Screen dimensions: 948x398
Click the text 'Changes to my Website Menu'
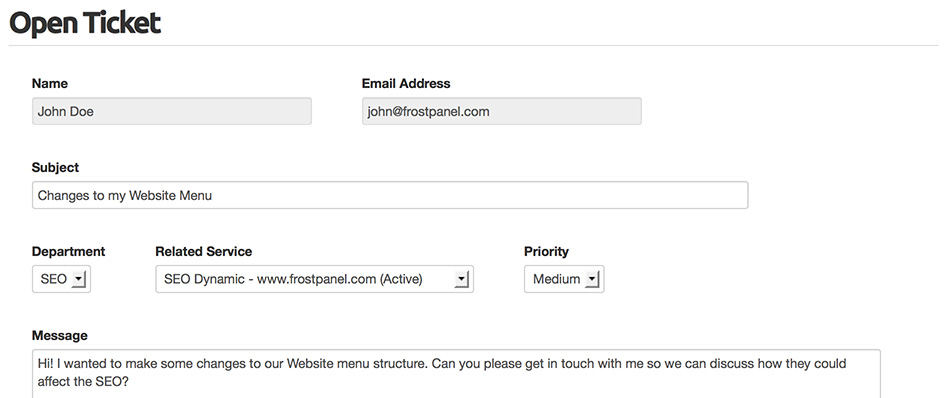[x=125, y=196]
